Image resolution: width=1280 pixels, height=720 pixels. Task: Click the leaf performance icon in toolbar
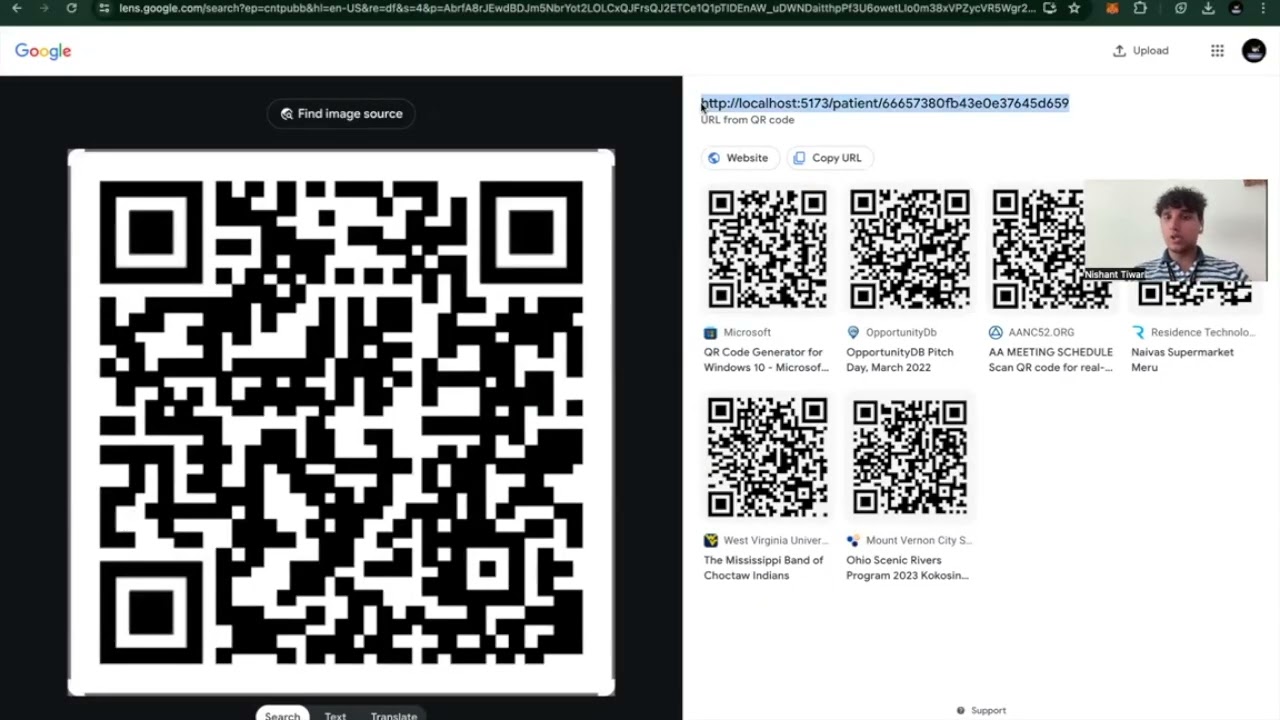[x=1181, y=8]
